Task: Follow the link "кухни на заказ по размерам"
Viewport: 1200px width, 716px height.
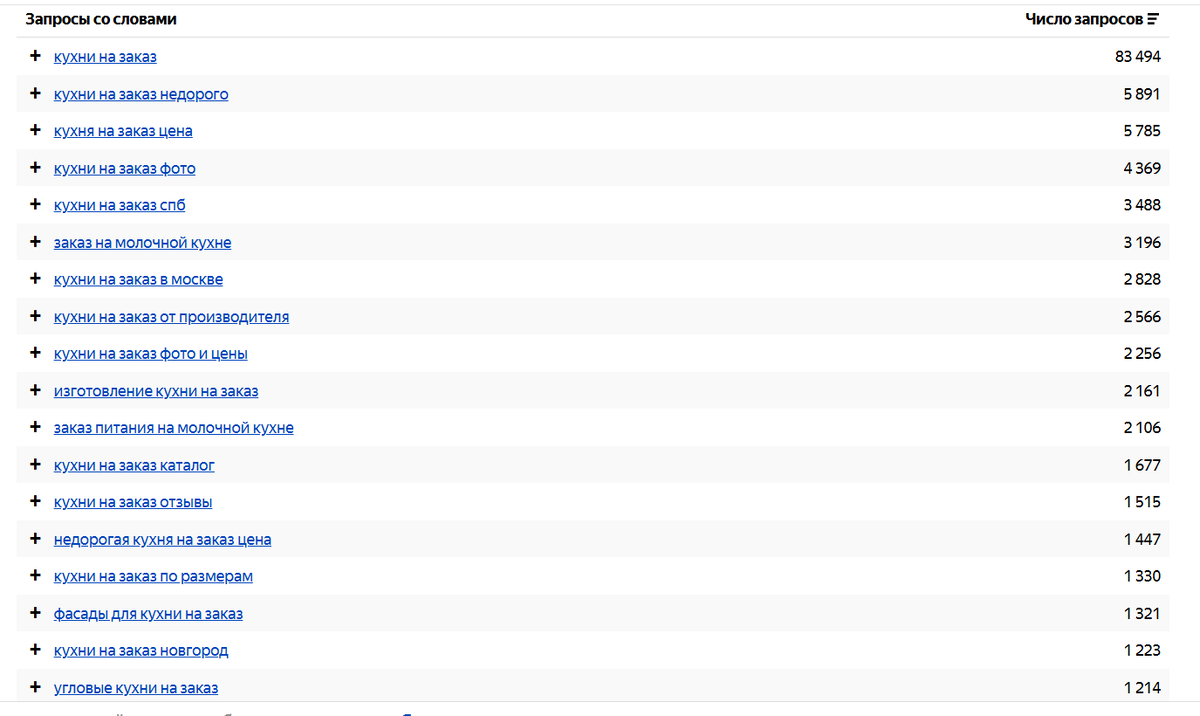Action: (x=154, y=577)
